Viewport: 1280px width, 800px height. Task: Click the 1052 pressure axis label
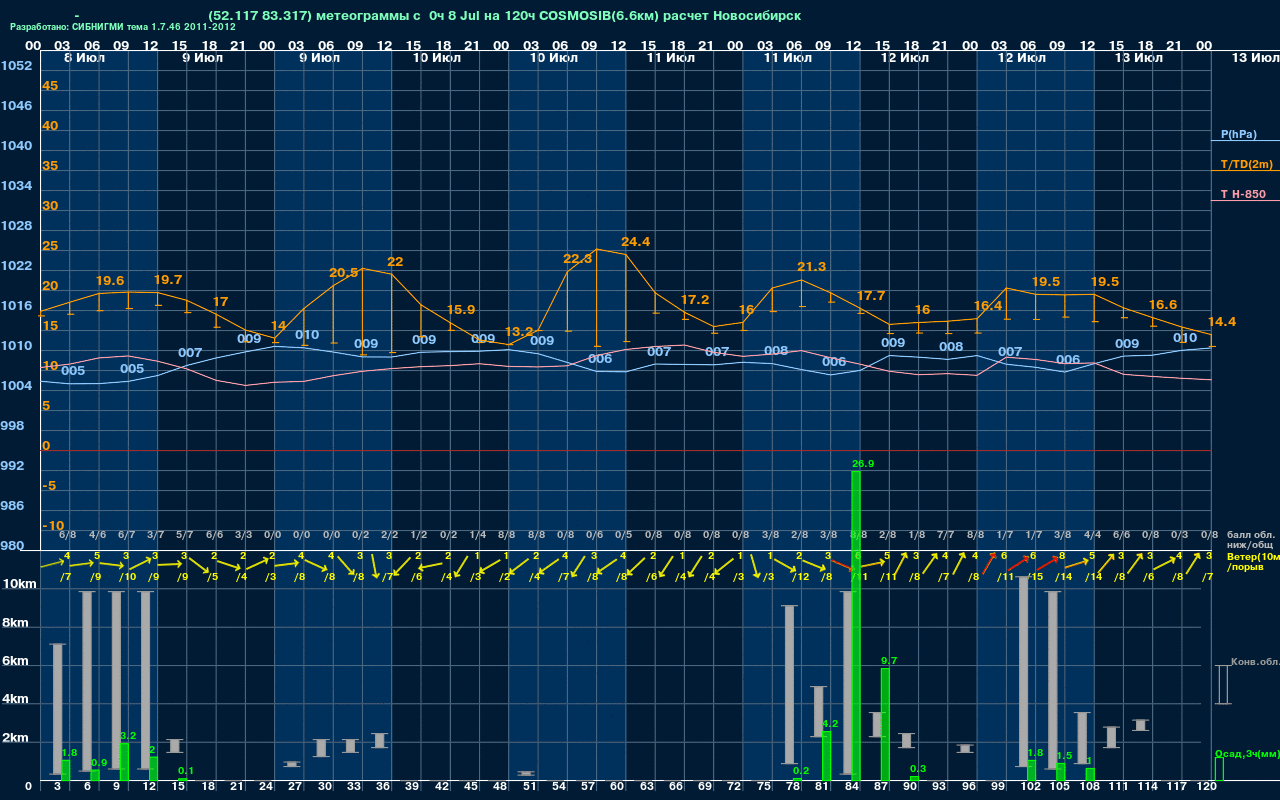pos(15,66)
